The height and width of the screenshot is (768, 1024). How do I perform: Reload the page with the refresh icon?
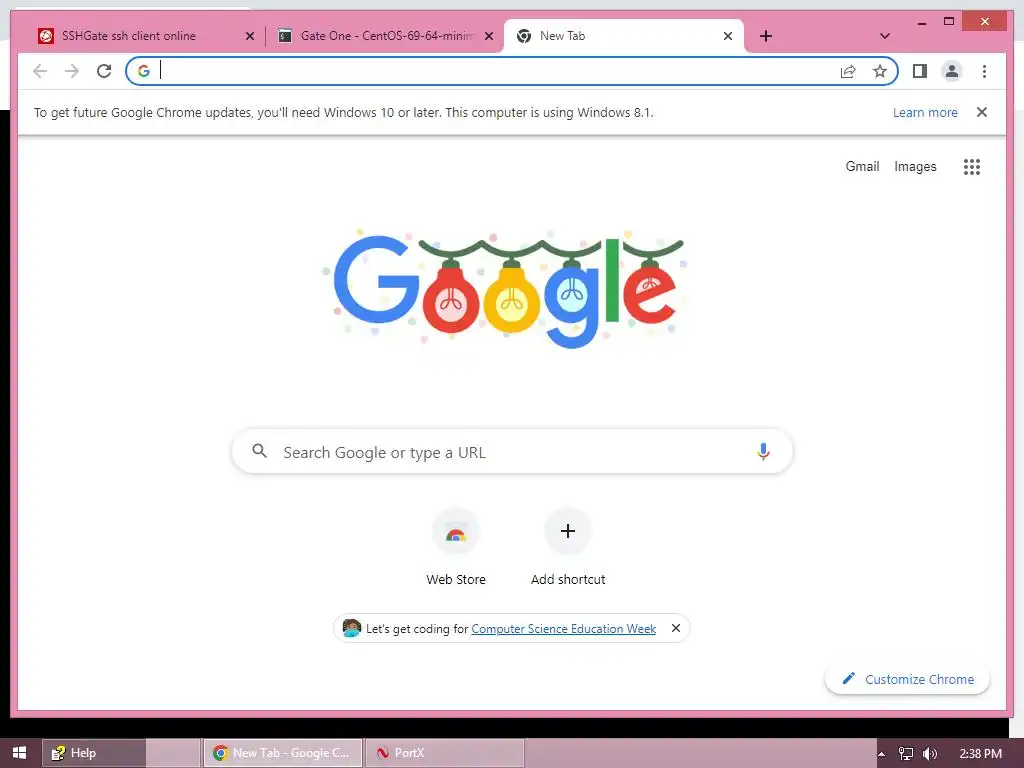104,71
